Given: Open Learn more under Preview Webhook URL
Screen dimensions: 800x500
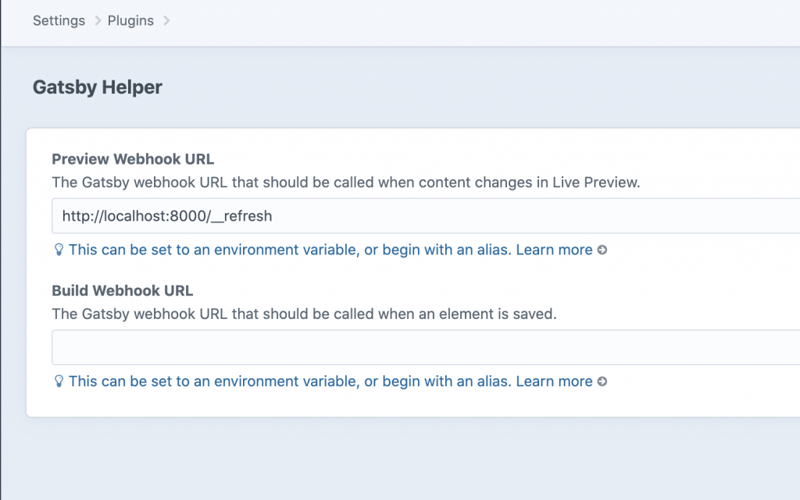Looking at the screenshot, I should point(554,250).
